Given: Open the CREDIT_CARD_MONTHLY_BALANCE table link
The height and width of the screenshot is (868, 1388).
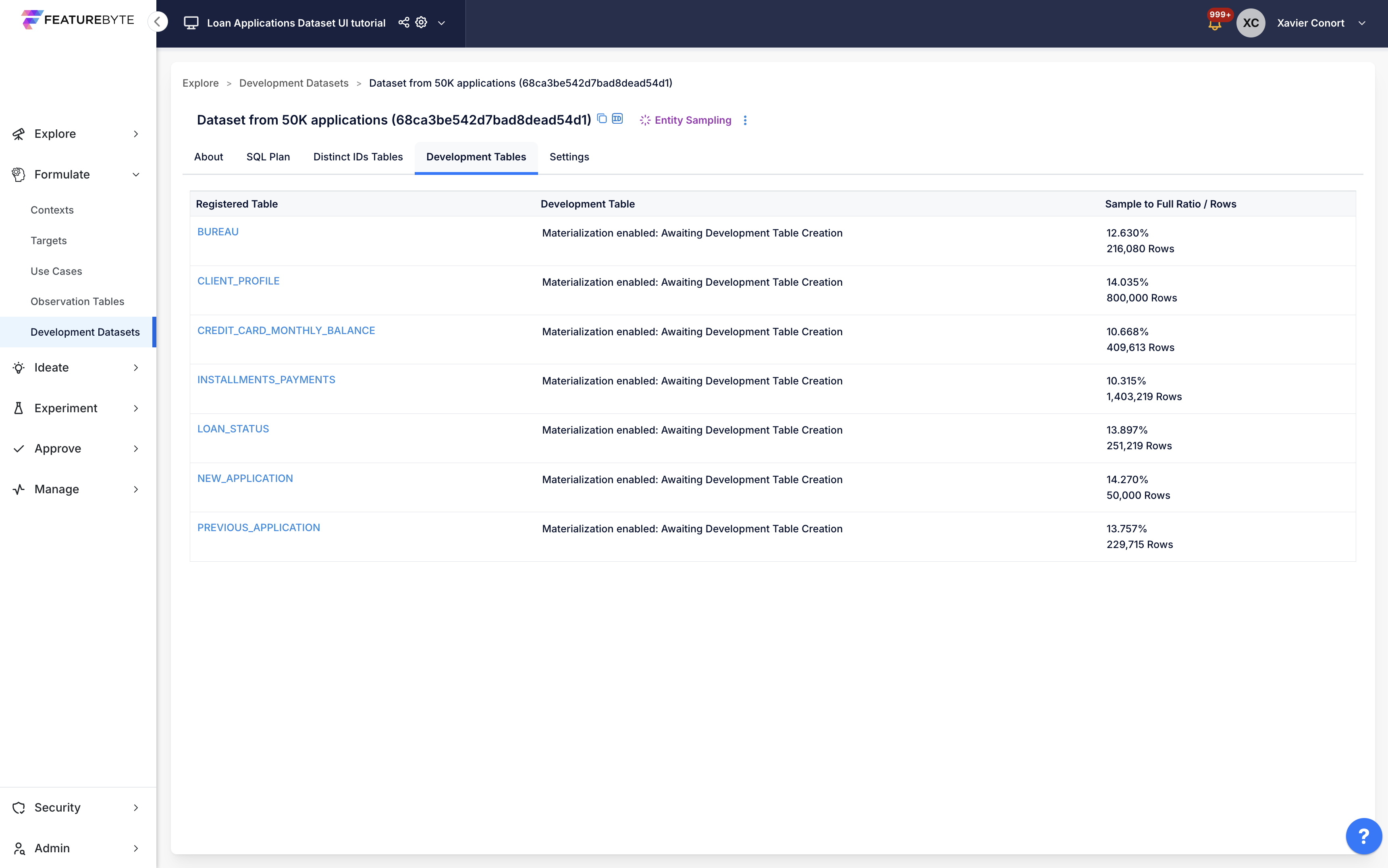Looking at the screenshot, I should pyautogui.click(x=286, y=330).
